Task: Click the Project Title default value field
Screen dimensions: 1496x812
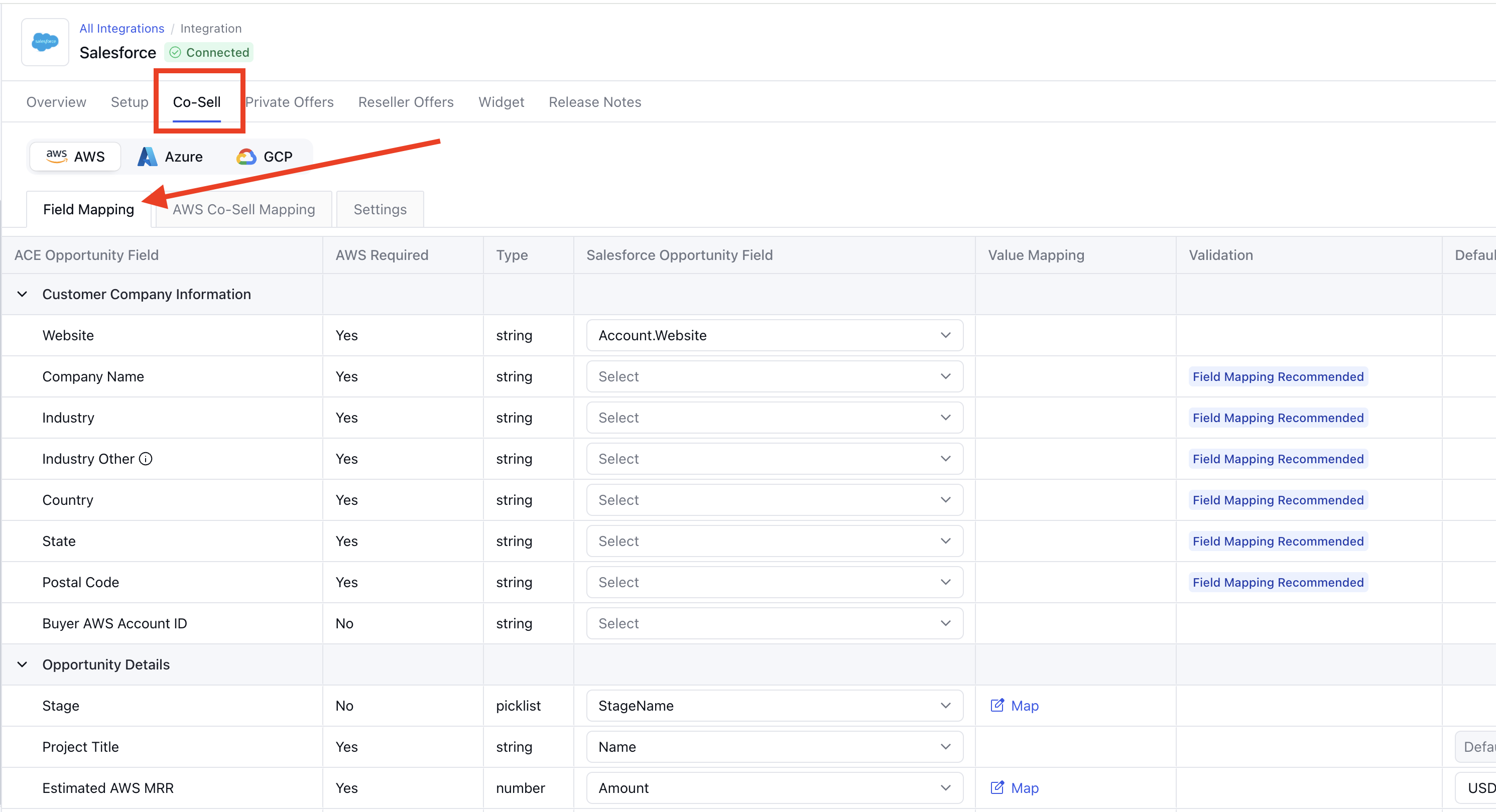Action: 1475,747
